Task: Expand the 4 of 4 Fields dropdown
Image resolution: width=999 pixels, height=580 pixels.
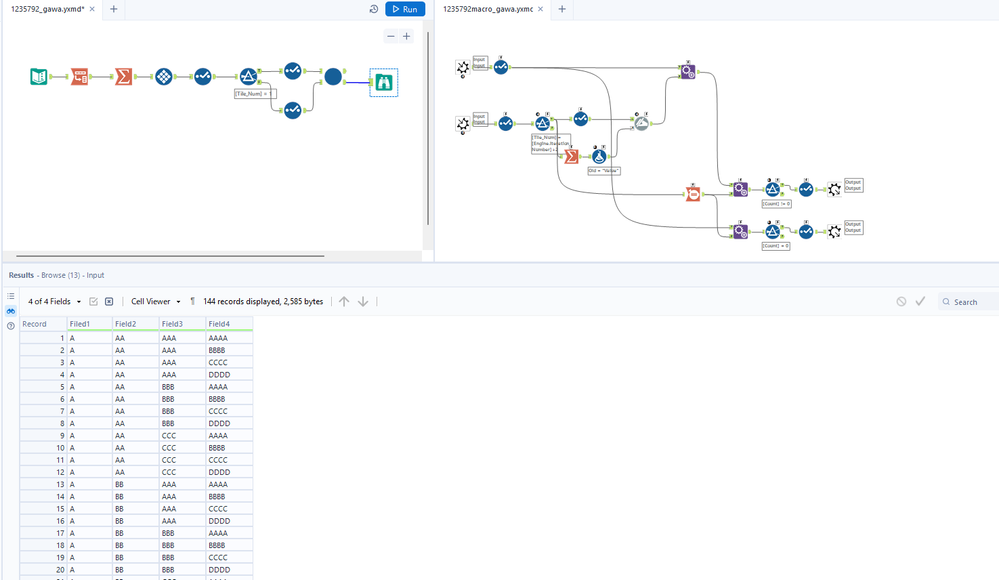Action: 55,301
